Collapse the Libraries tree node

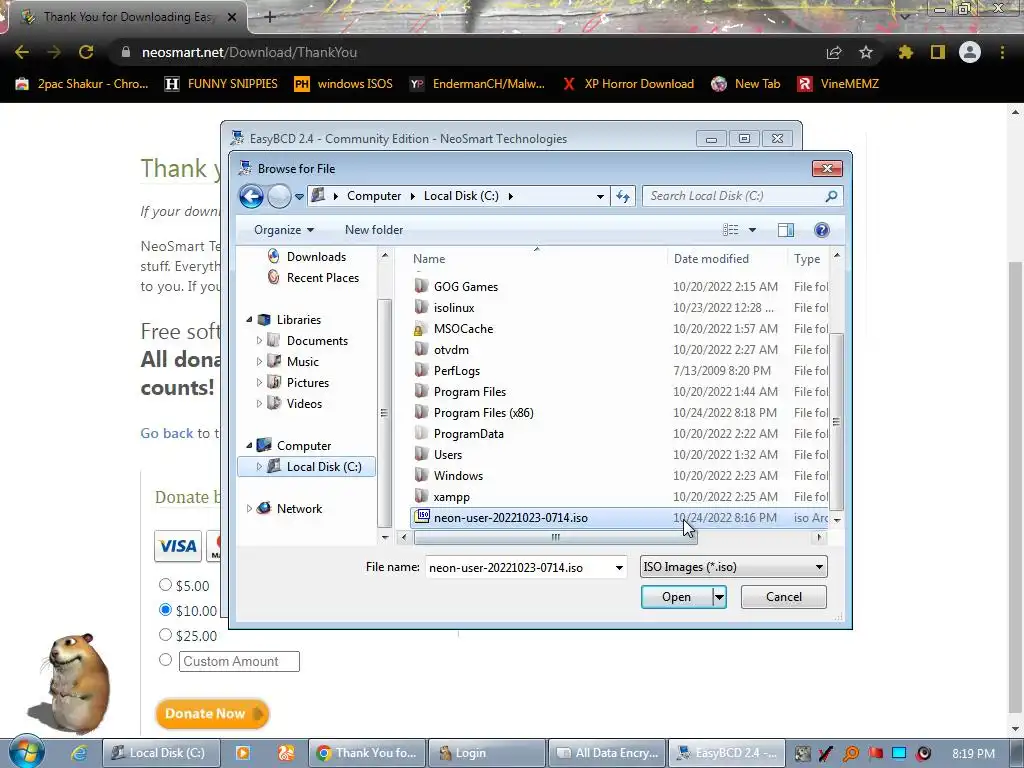pyautogui.click(x=249, y=319)
